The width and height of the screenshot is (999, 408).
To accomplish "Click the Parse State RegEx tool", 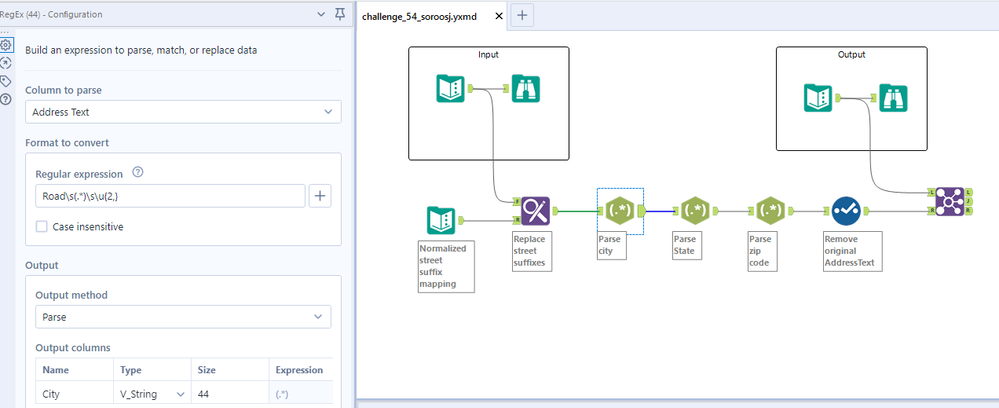I will pyautogui.click(x=693, y=211).
